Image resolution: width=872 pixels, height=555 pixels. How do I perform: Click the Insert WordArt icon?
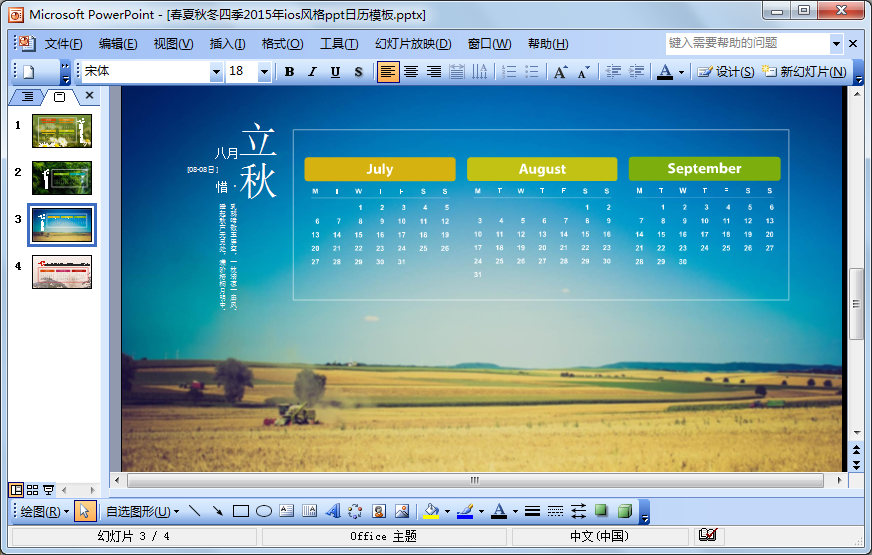333,511
